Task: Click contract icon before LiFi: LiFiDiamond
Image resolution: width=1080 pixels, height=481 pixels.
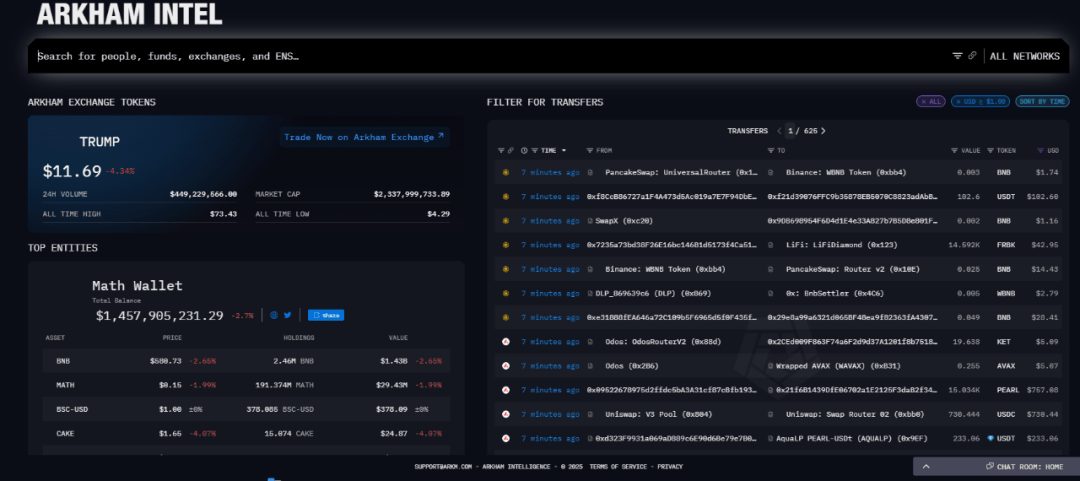Action: (771, 245)
